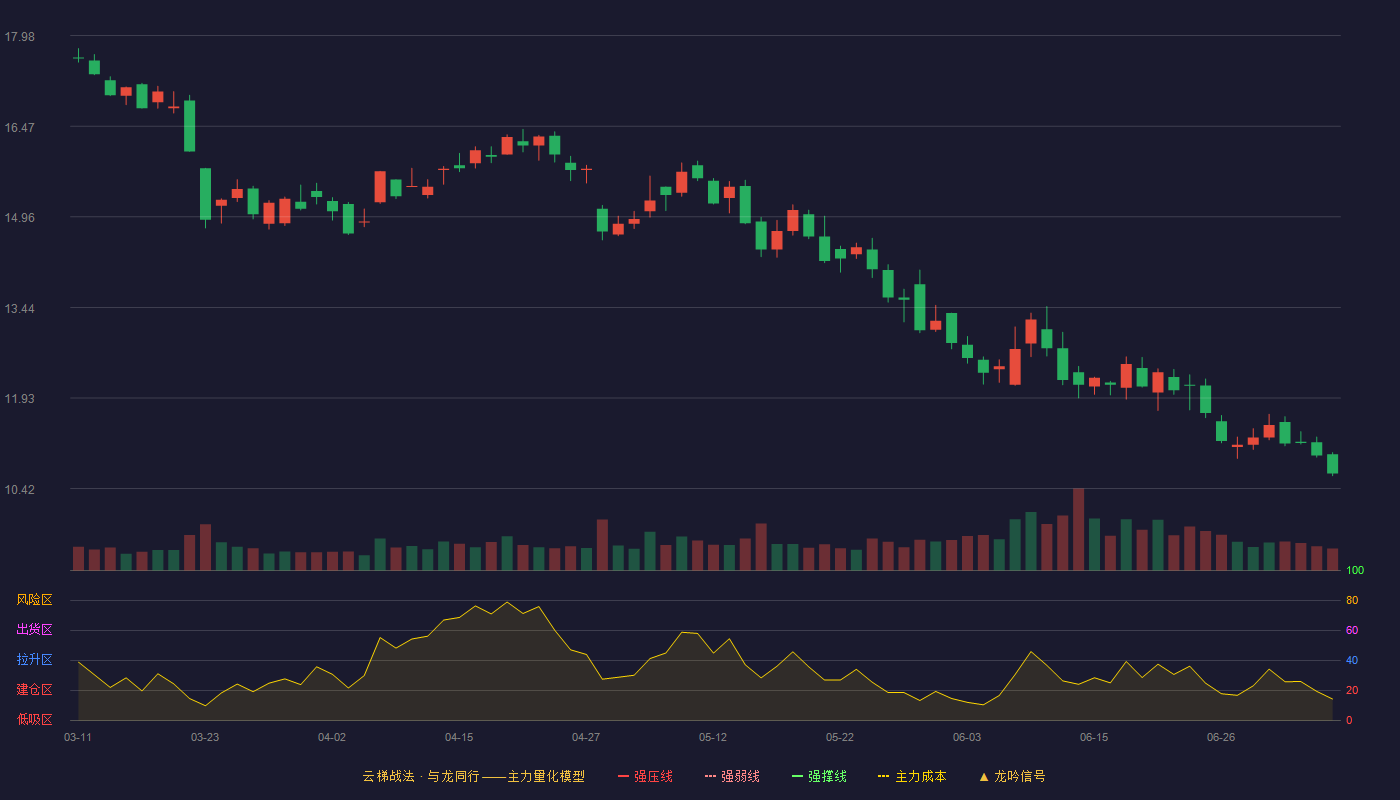The width and height of the screenshot is (1400, 800).
Task: Select the 出货区 zone label
Action: pyautogui.click(x=34, y=630)
